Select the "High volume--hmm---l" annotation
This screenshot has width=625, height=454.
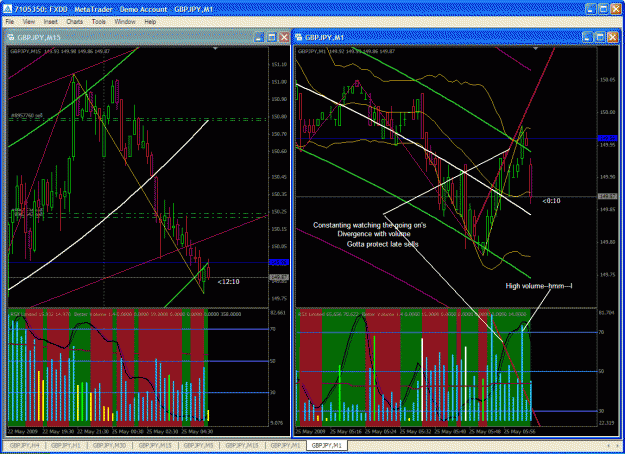coord(539,286)
